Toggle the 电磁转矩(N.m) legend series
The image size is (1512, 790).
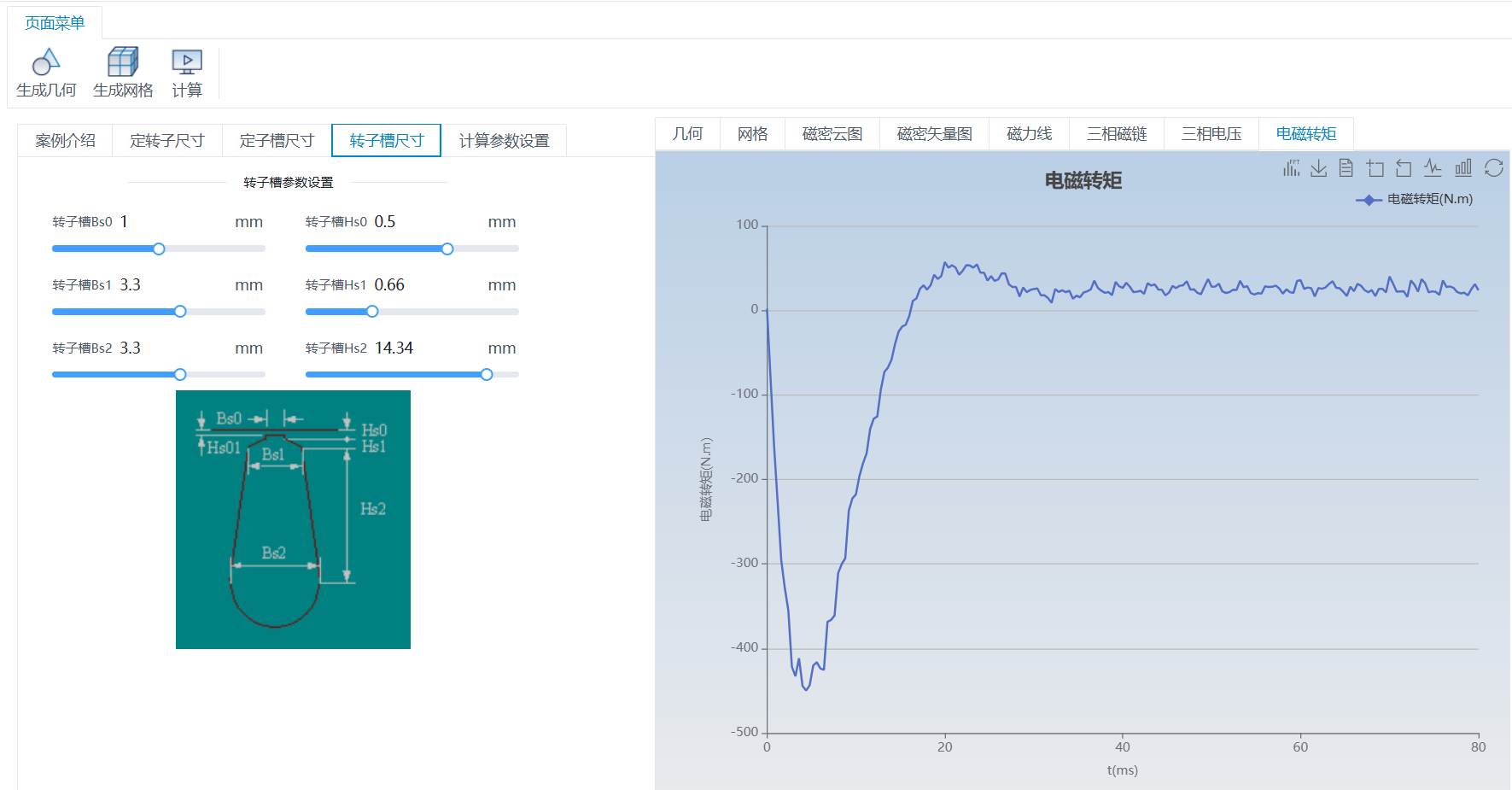tap(1415, 199)
